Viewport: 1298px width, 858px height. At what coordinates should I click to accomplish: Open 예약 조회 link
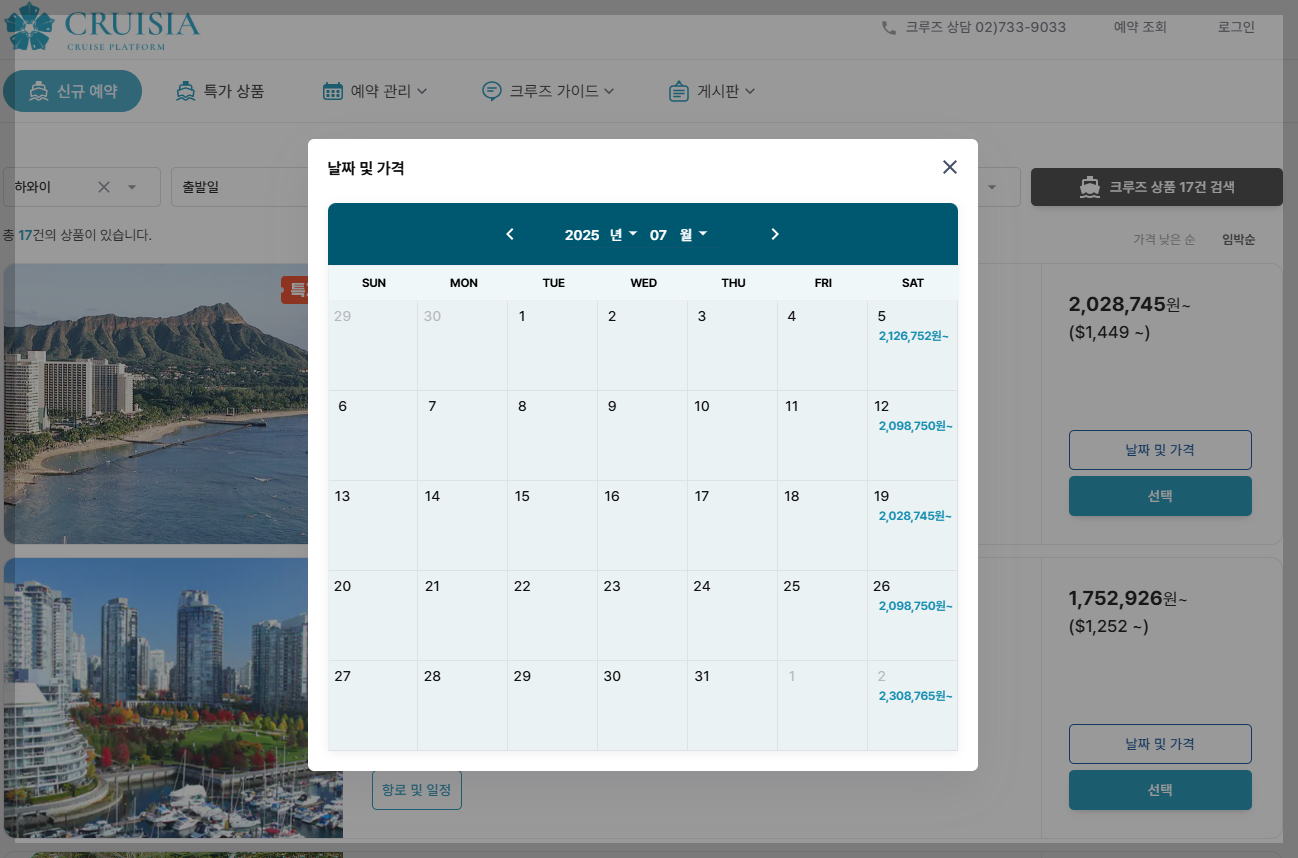(x=1140, y=27)
